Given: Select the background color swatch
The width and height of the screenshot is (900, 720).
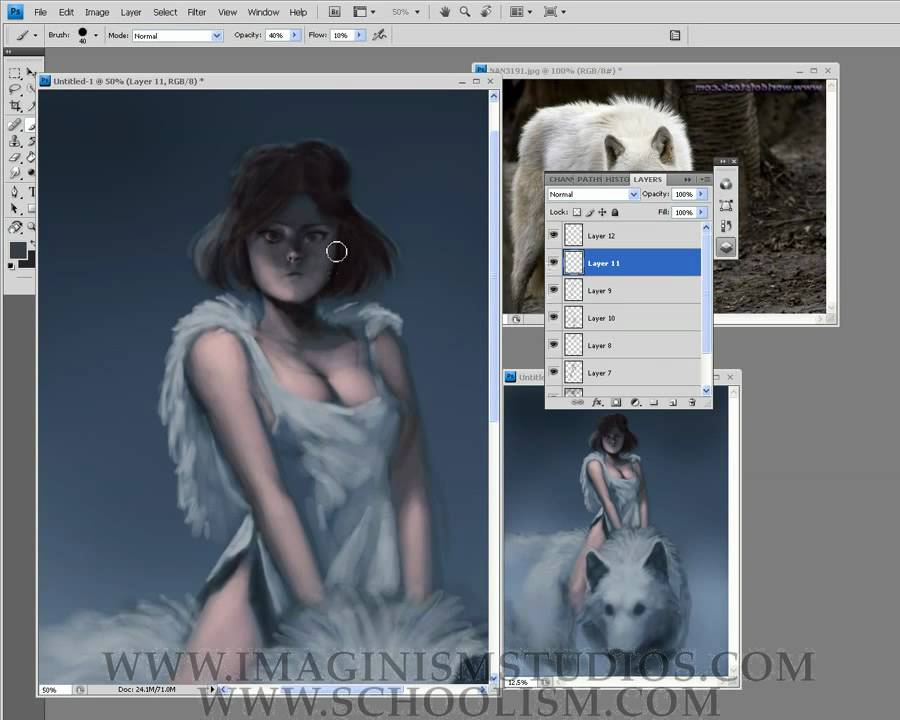Looking at the screenshot, I should [29, 261].
